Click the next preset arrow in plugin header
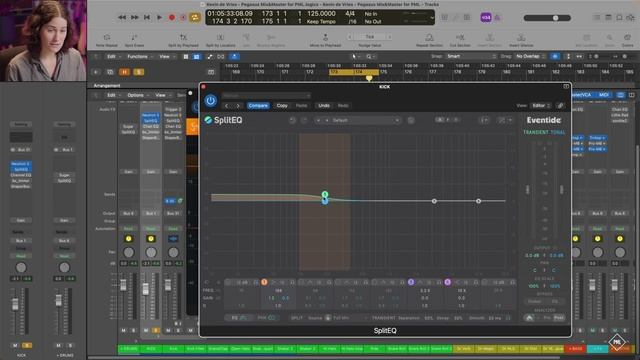Image resolution: width=640 pixels, height=360 pixels. [238, 106]
